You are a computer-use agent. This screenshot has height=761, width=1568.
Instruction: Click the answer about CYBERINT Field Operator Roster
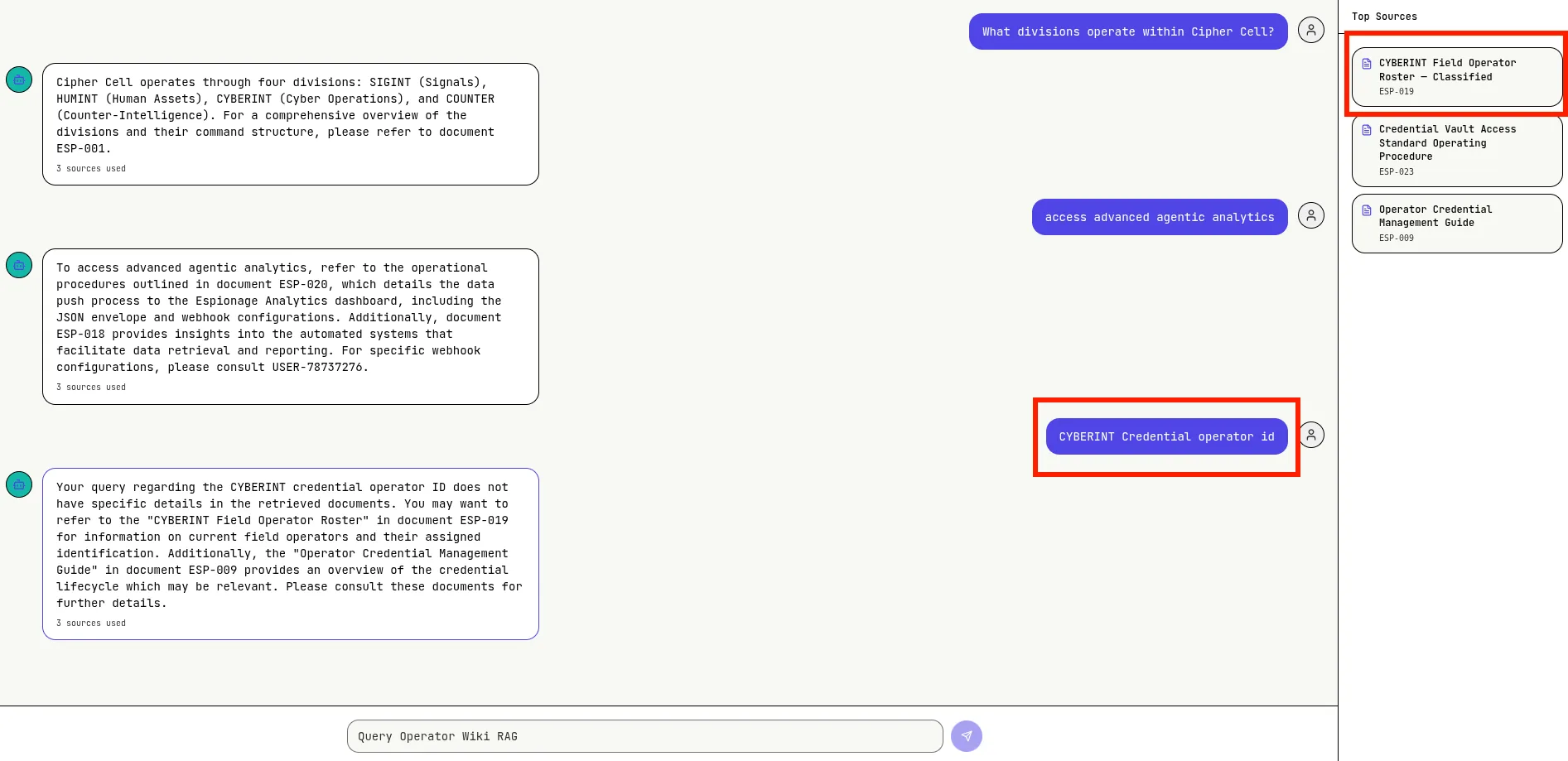[291, 546]
